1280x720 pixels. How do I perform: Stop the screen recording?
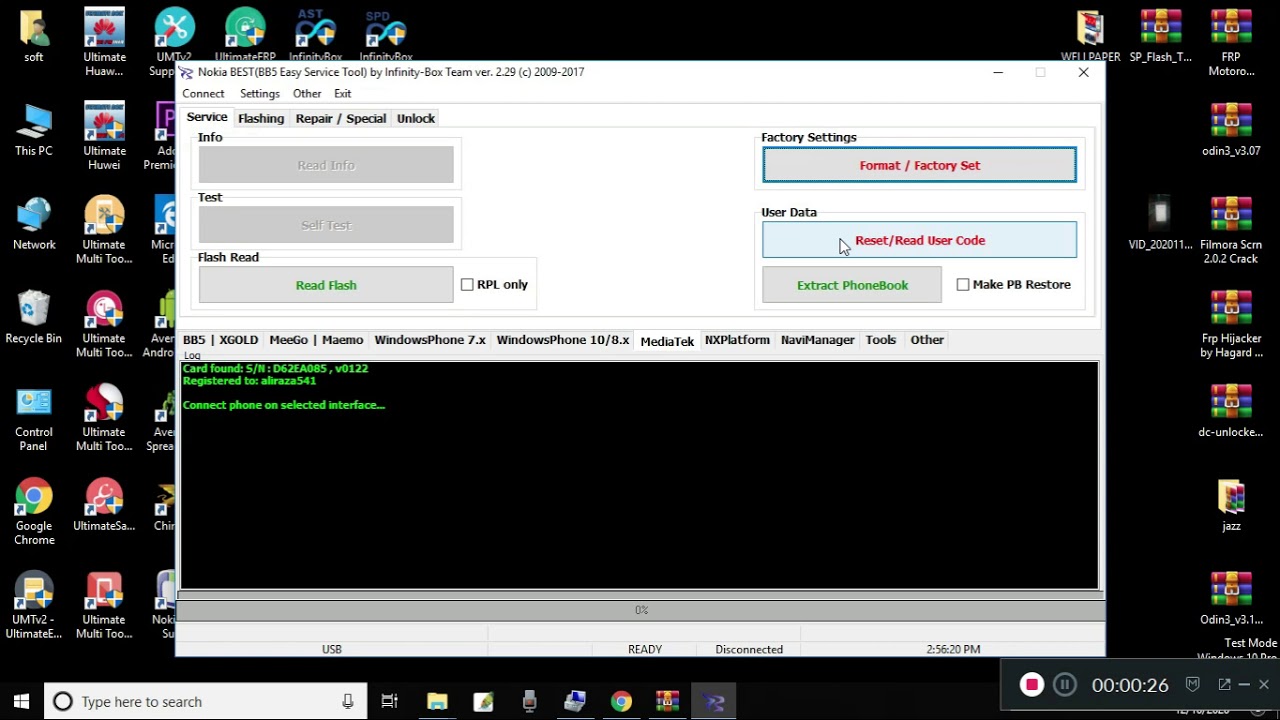[1032, 685]
